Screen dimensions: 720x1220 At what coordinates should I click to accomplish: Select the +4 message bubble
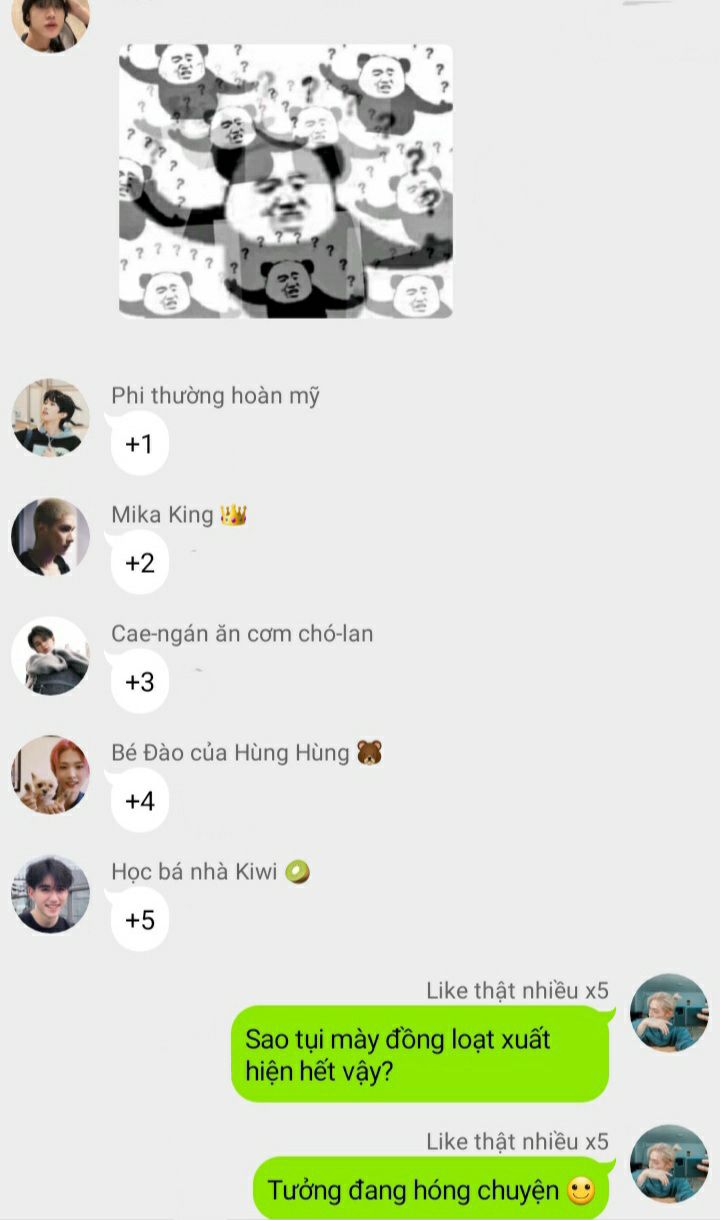(x=139, y=801)
